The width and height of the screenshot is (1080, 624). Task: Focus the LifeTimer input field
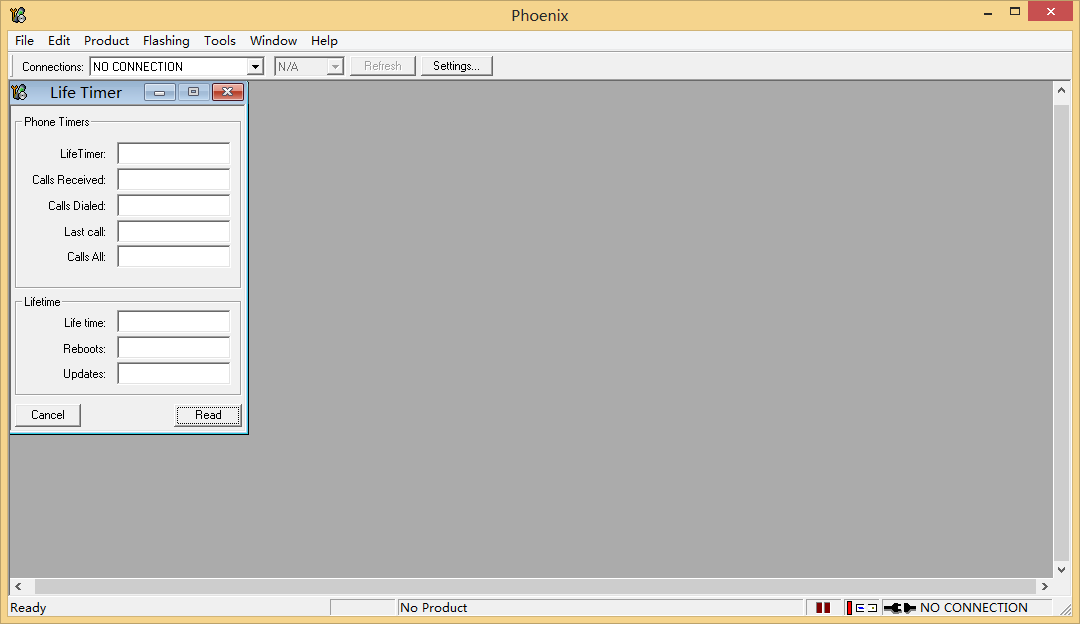[174, 154]
